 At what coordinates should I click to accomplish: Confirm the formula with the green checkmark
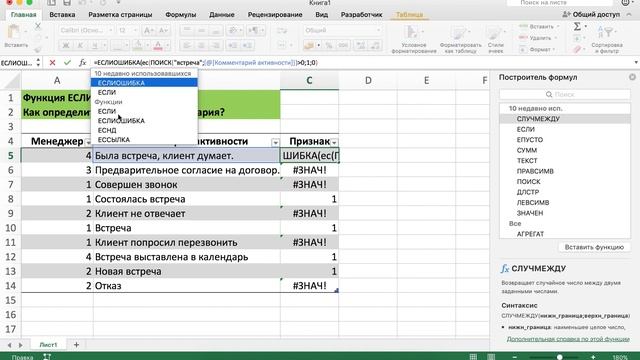click(67, 63)
